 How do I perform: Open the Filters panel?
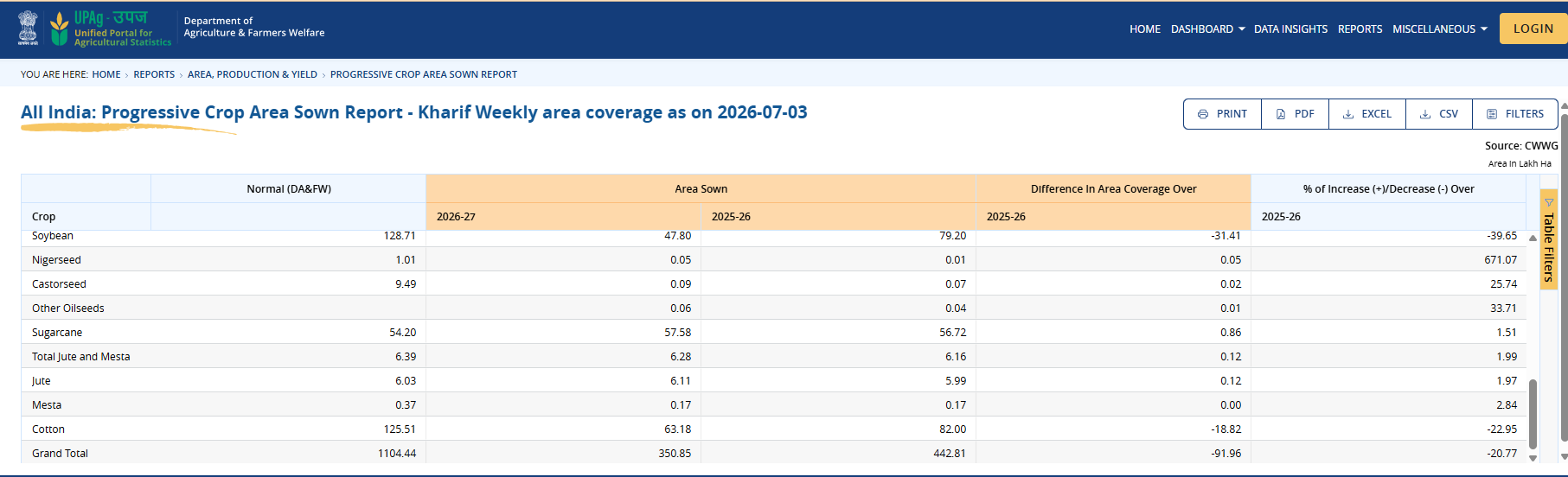click(1515, 114)
